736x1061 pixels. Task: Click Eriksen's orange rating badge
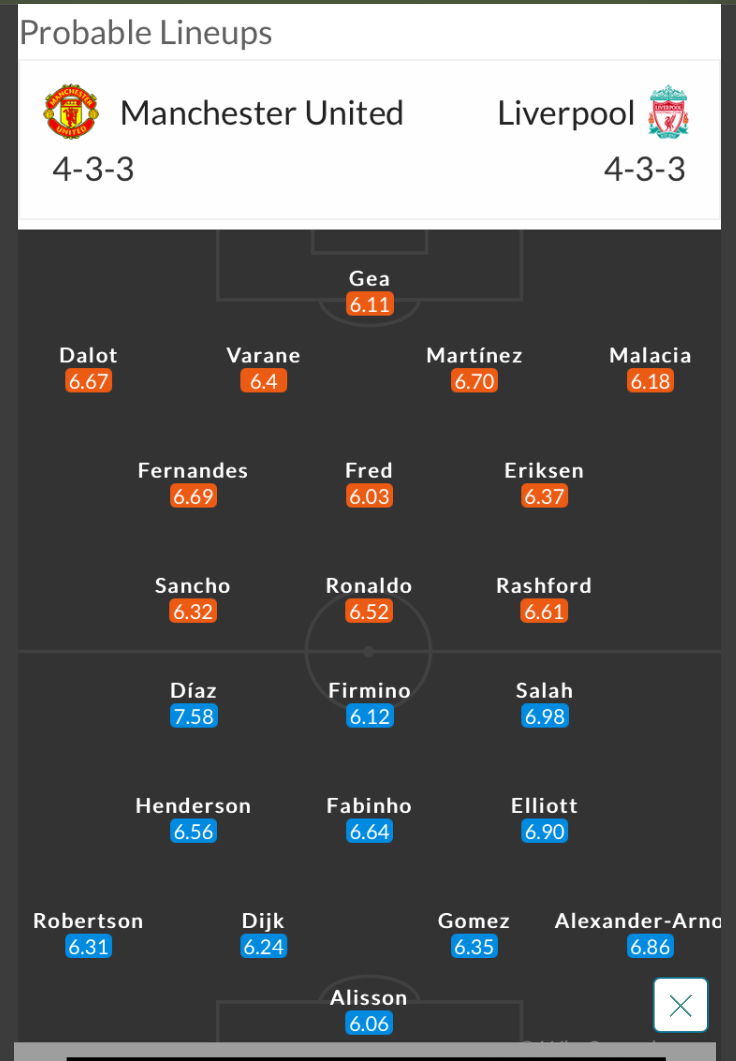point(543,495)
